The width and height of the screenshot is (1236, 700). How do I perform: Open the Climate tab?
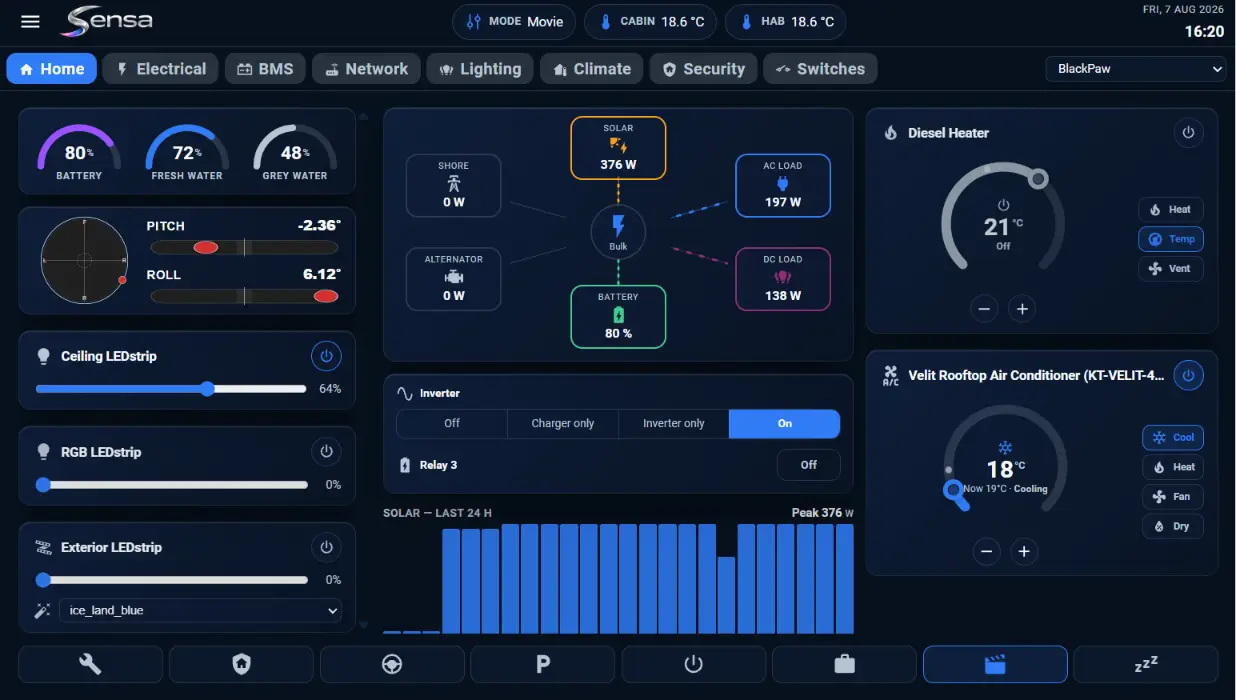tap(592, 69)
